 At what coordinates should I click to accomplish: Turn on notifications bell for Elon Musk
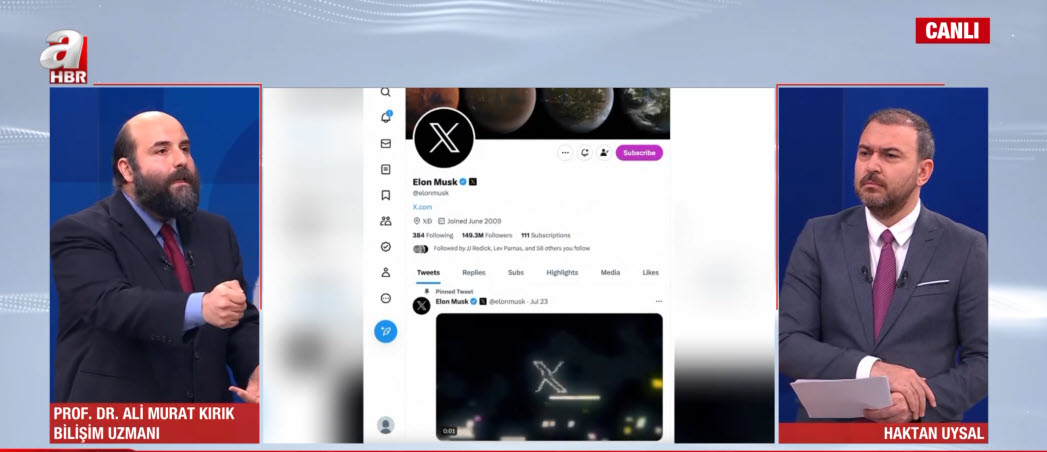(585, 153)
